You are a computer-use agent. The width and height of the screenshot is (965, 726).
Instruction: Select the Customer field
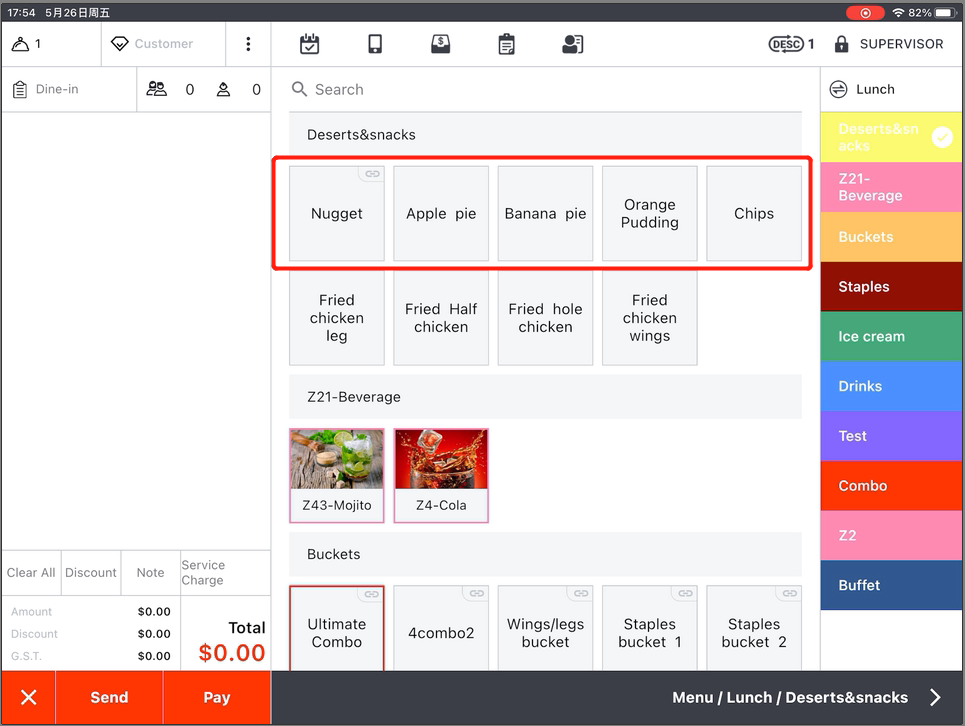point(163,44)
